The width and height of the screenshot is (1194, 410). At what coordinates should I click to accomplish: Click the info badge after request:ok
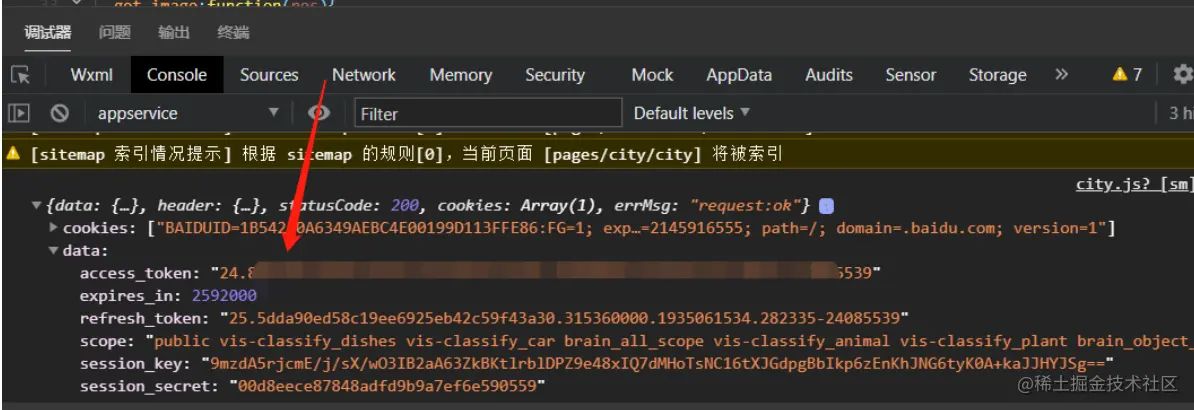pos(826,206)
